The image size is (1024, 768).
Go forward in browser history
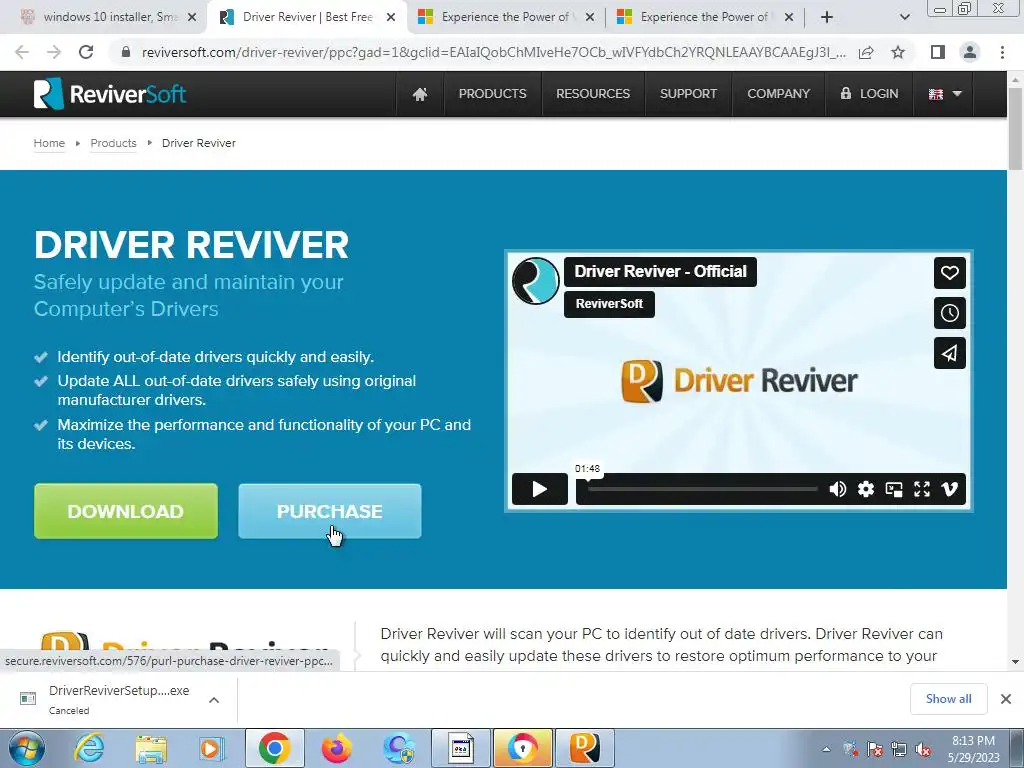point(54,52)
